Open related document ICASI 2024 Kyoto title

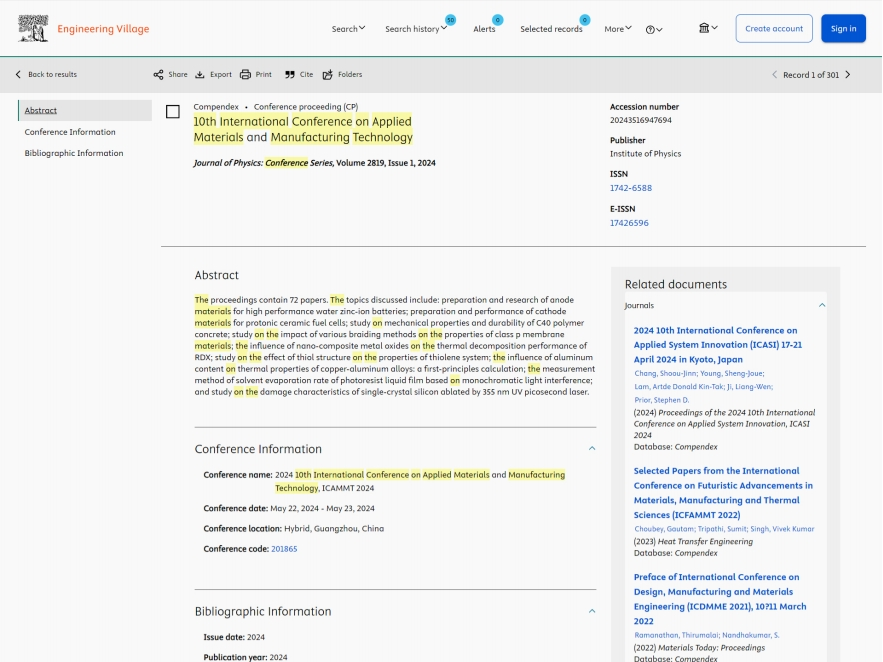click(717, 345)
